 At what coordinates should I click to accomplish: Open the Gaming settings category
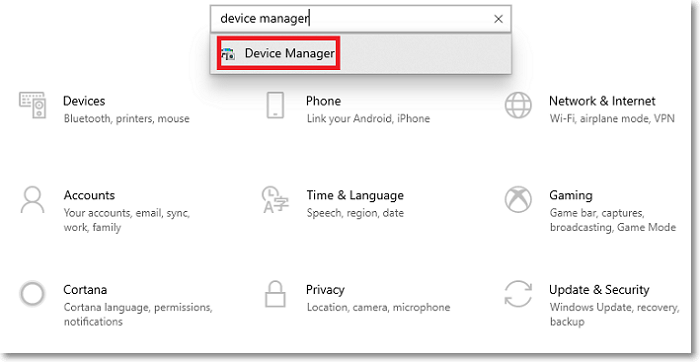click(571, 196)
